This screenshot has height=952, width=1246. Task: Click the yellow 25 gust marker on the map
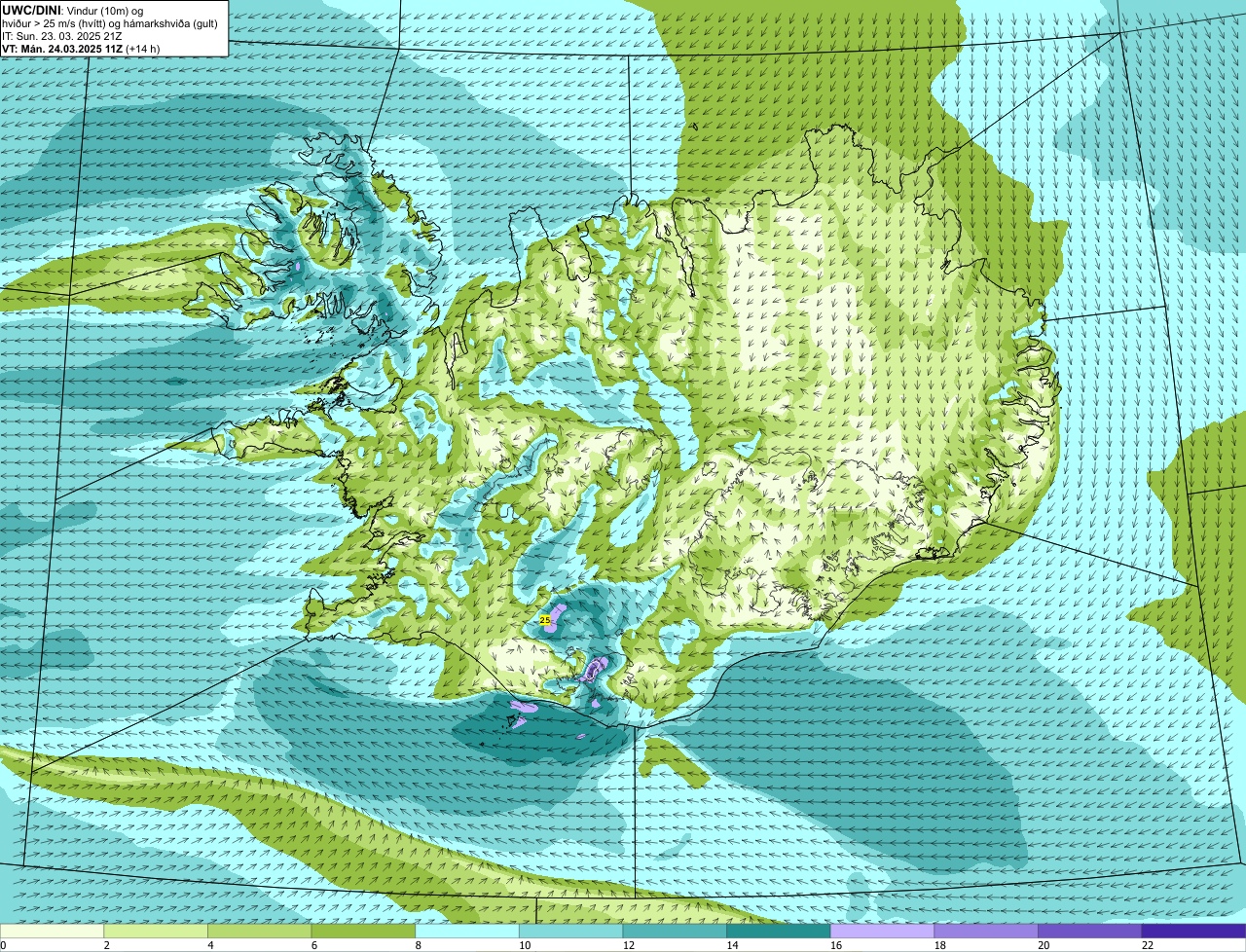click(545, 619)
